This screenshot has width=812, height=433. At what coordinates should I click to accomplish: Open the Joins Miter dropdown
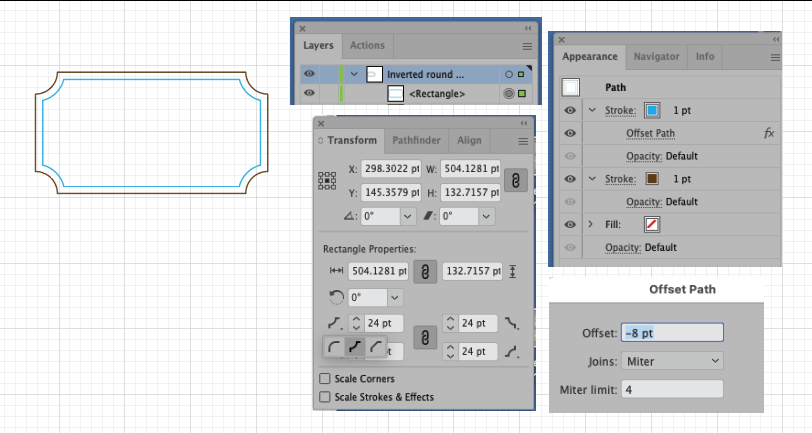pyautogui.click(x=672, y=361)
